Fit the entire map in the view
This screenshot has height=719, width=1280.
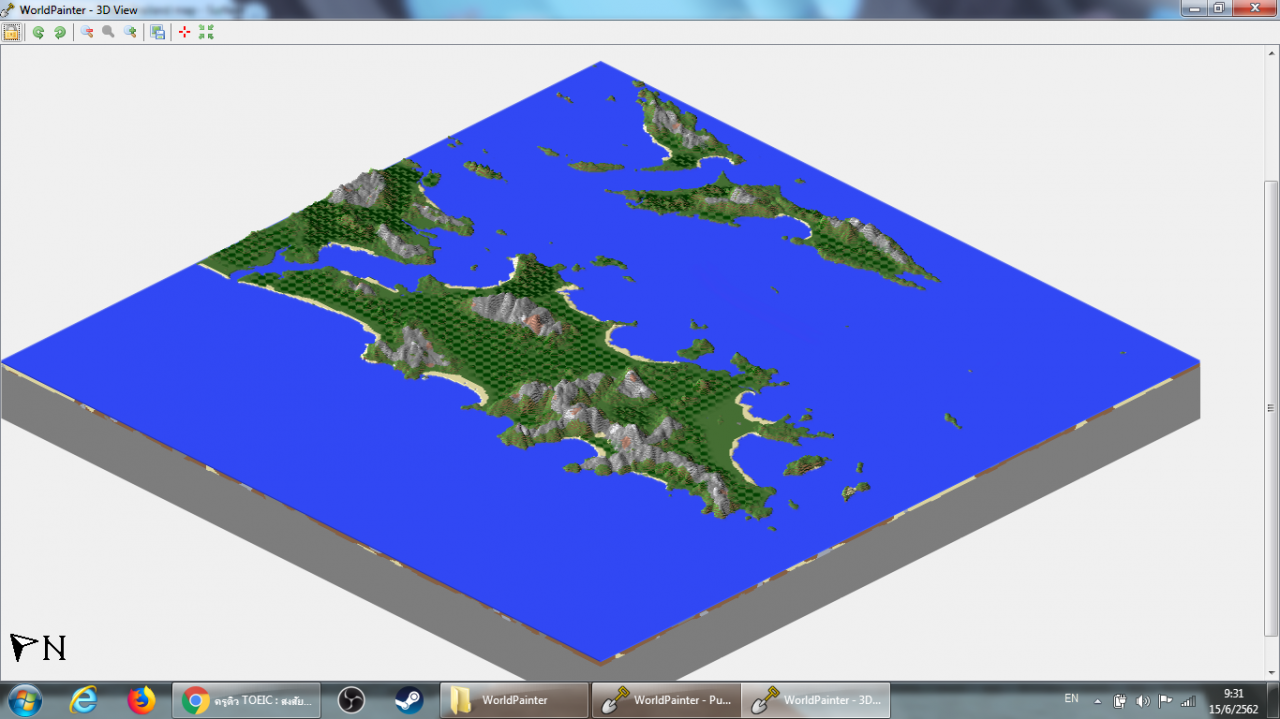tap(206, 31)
